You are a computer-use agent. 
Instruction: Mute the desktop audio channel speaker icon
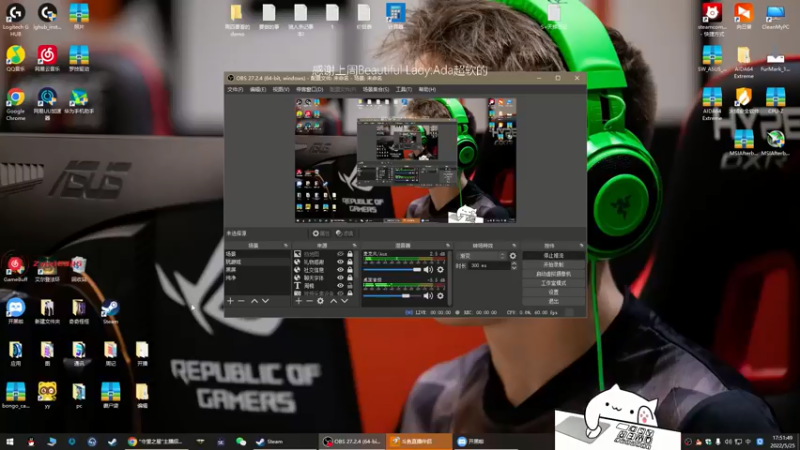click(428, 295)
